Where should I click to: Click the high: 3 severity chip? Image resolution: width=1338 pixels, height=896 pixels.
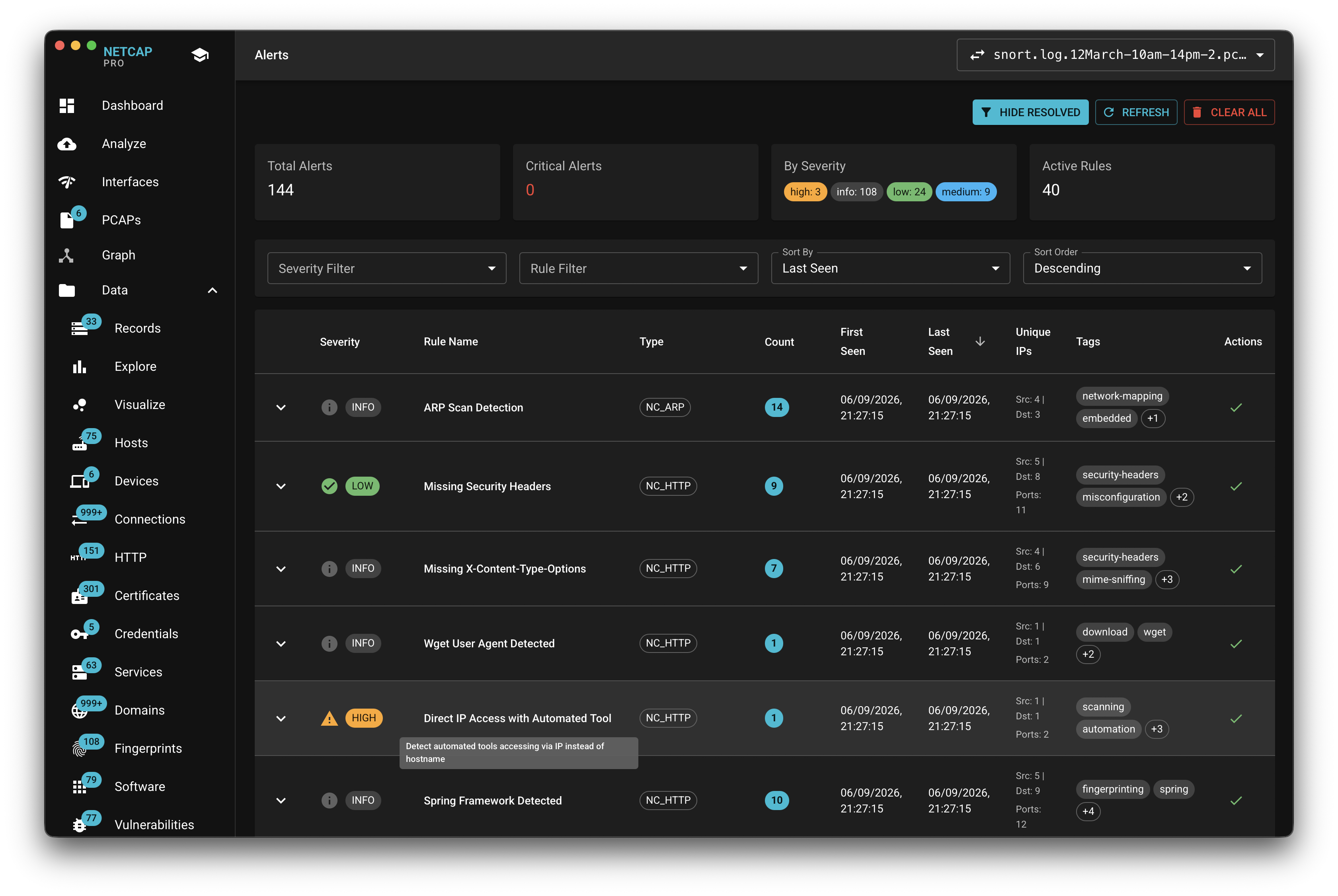point(805,192)
